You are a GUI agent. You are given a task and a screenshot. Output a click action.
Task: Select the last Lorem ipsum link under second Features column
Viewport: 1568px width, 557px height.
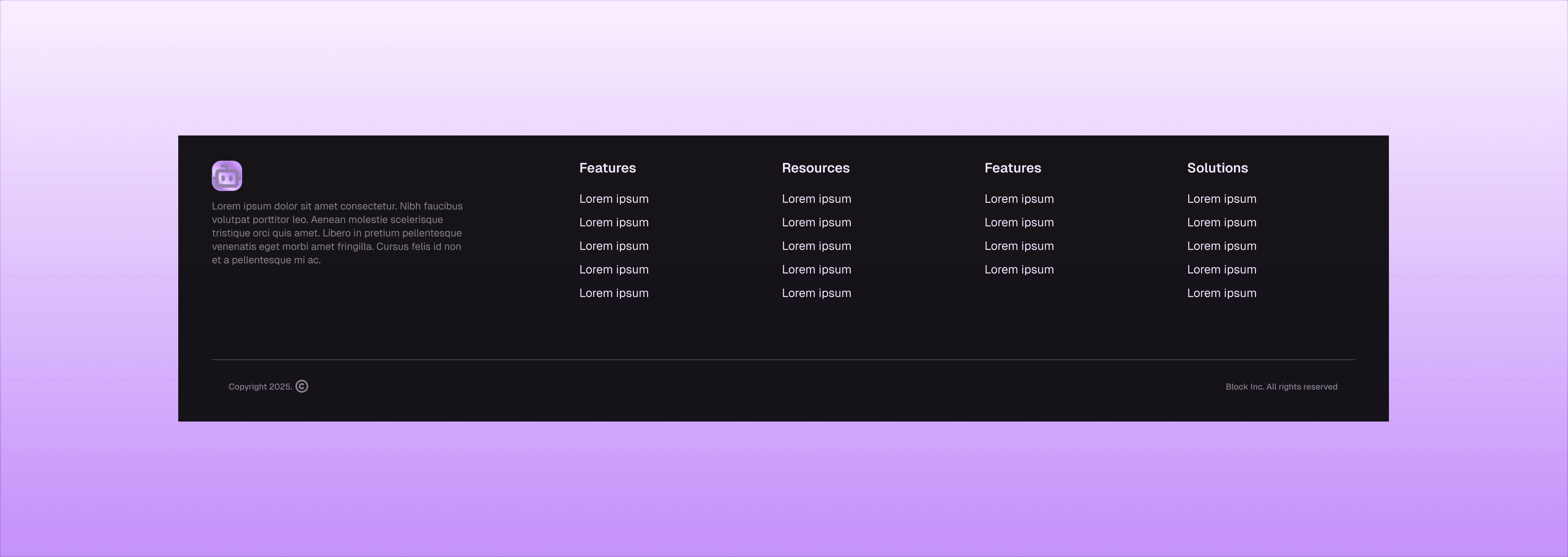click(1019, 269)
